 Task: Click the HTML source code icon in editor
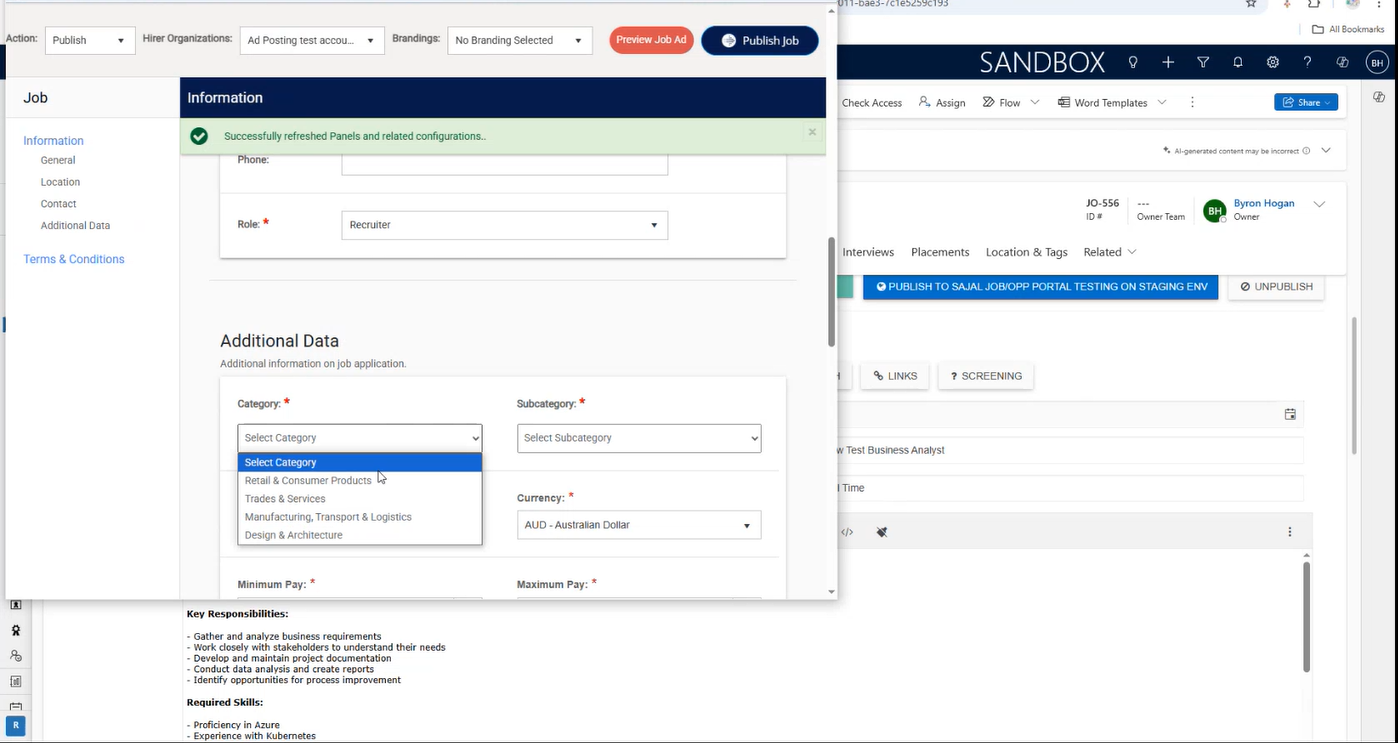tap(847, 532)
